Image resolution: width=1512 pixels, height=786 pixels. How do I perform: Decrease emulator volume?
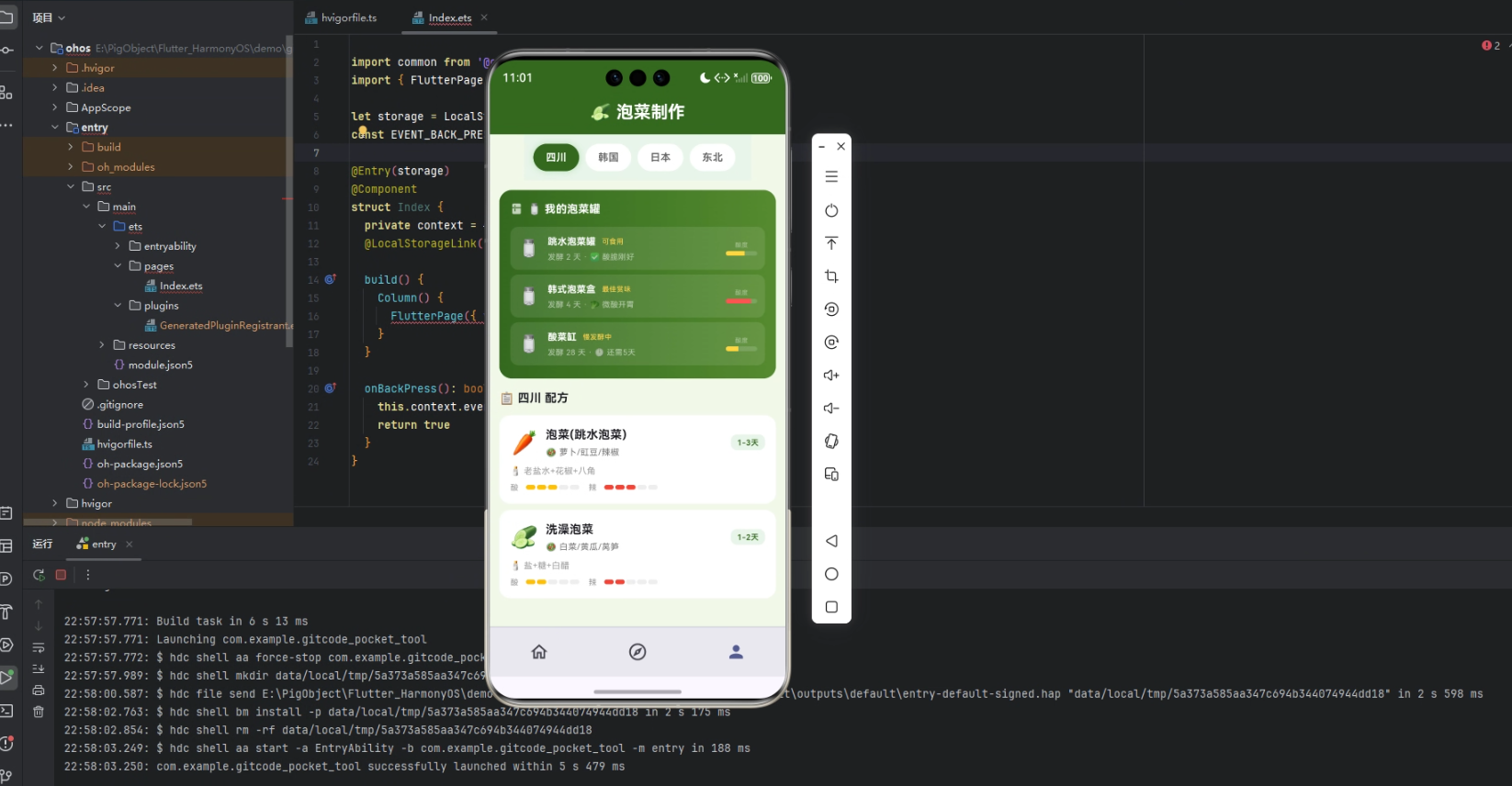pos(831,409)
